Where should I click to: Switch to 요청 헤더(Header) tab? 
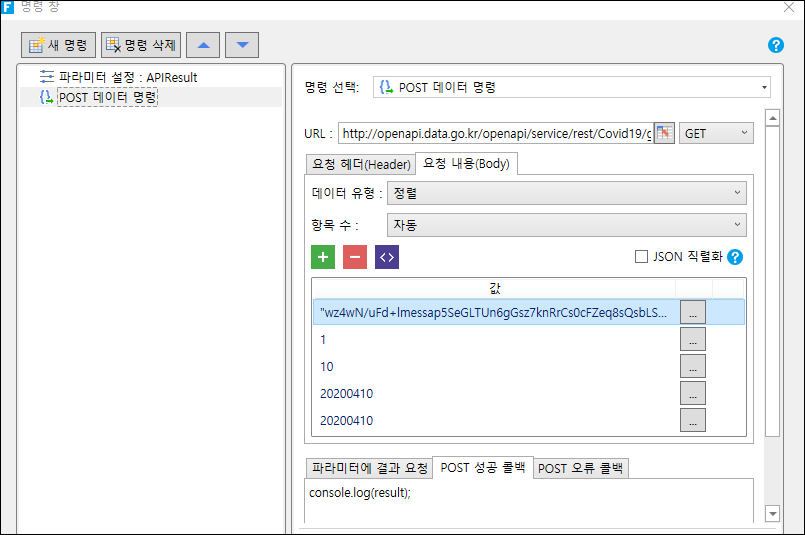pos(361,164)
